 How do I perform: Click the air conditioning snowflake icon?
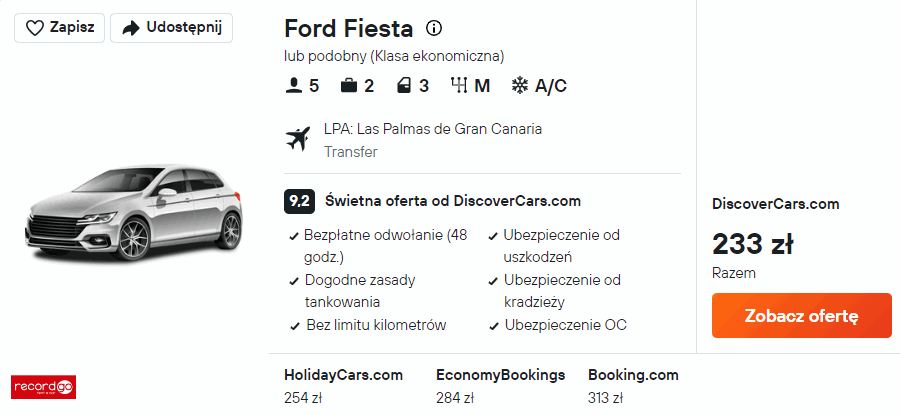point(520,86)
